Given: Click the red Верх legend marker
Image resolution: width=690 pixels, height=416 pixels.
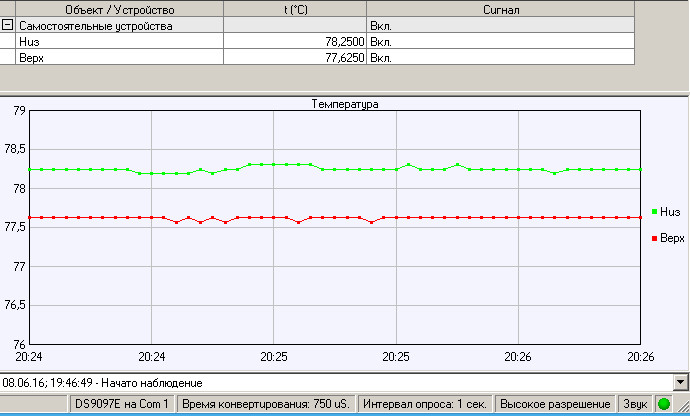Looking at the screenshot, I should (654, 238).
